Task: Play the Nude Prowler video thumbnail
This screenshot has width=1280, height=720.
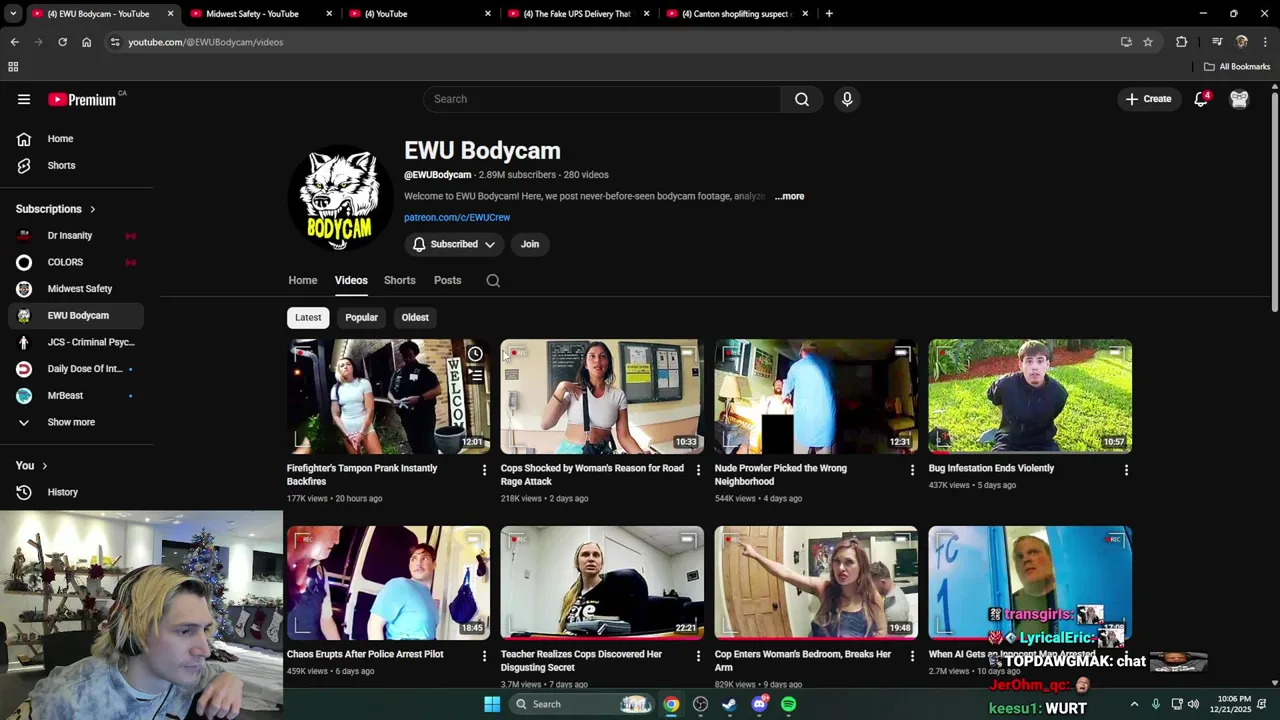Action: click(x=816, y=397)
